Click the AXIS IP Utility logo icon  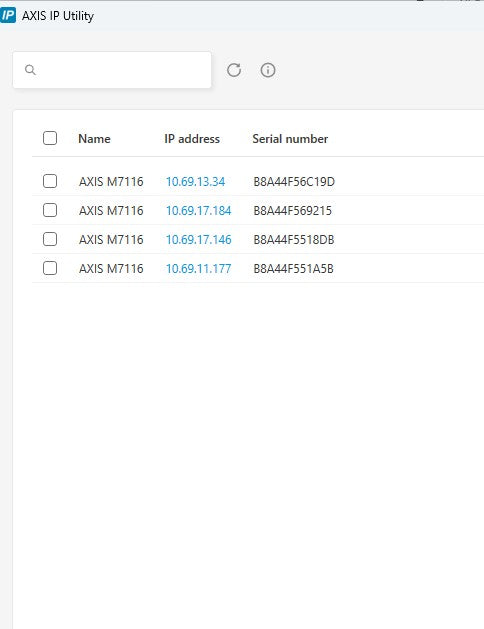[x=8, y=15]
